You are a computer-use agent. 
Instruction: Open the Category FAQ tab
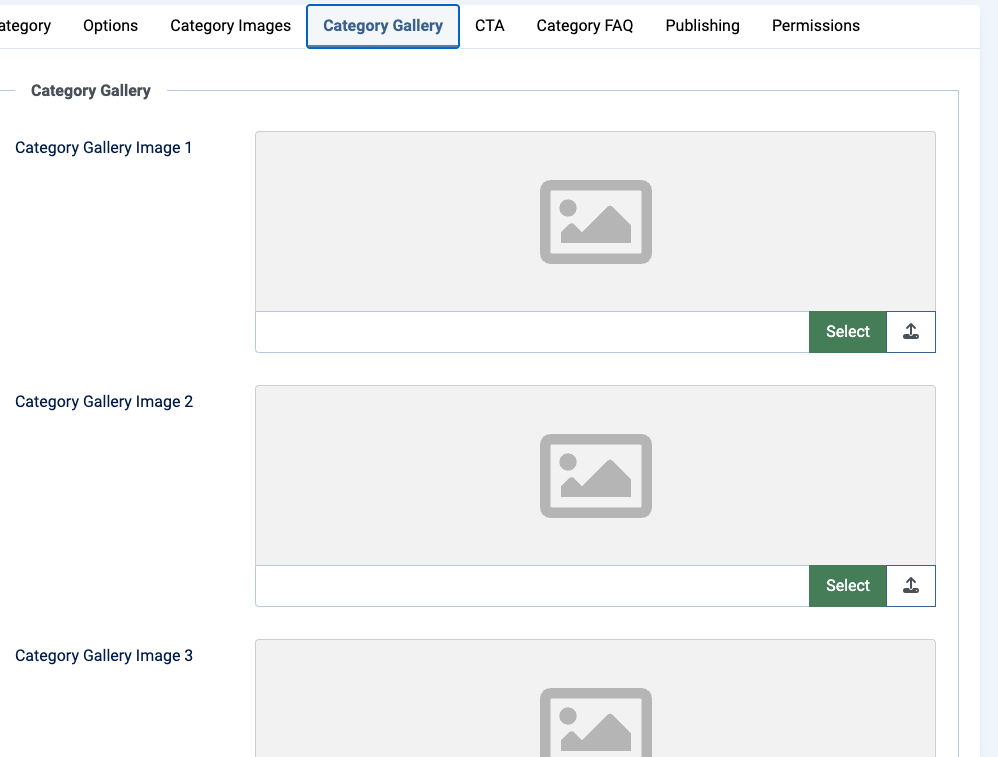(584, 26)
